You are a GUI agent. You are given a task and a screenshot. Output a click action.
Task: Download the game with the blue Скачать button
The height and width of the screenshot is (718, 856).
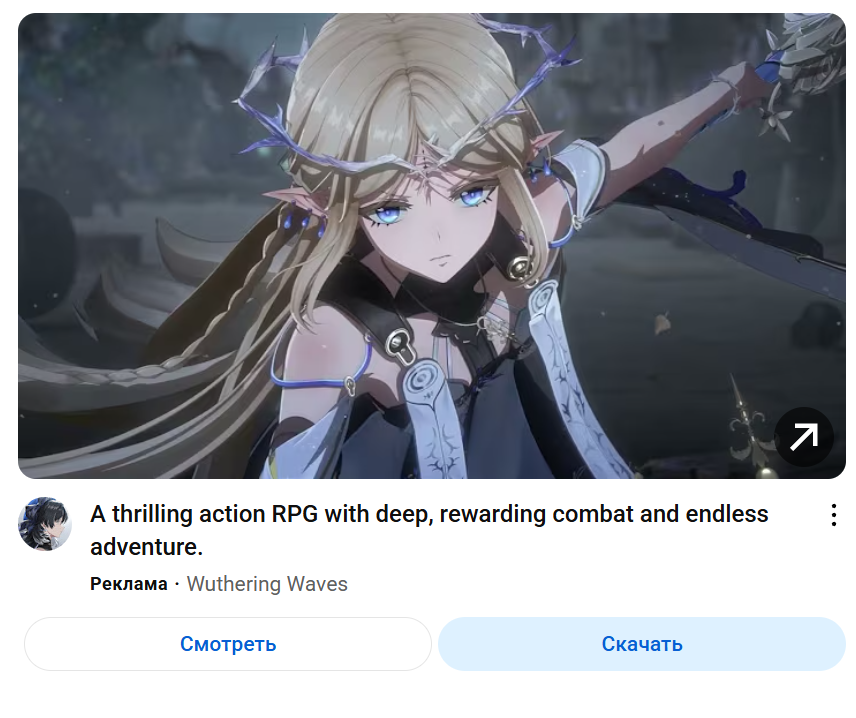coord(642,644)
